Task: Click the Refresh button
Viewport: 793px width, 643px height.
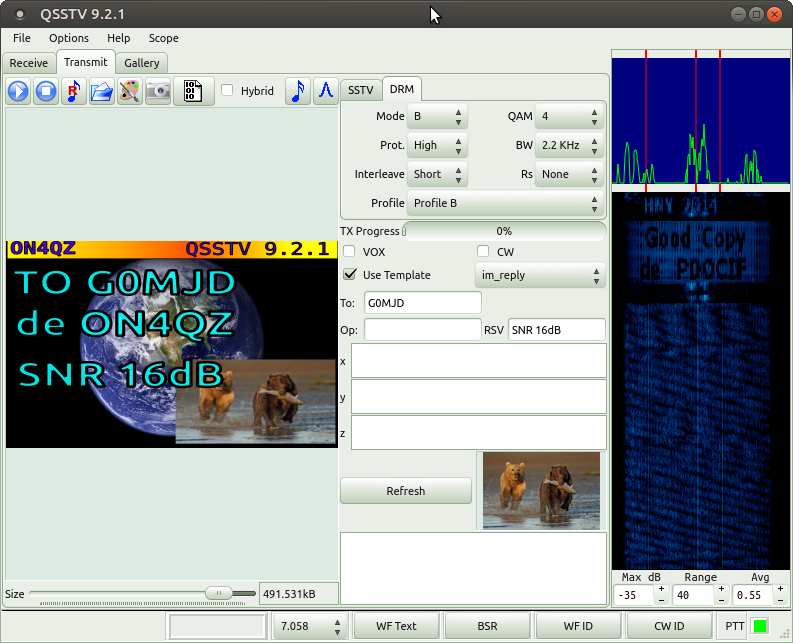Action: point(405,491)
